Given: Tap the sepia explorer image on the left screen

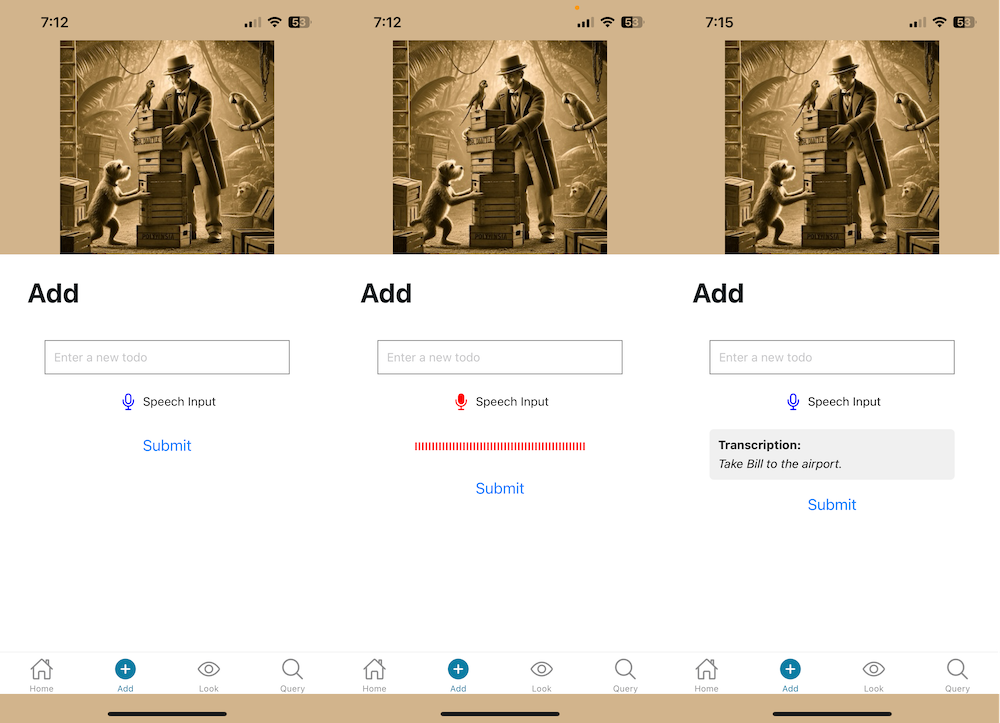Looking at the screenshot, I should [x=167, y=147].
